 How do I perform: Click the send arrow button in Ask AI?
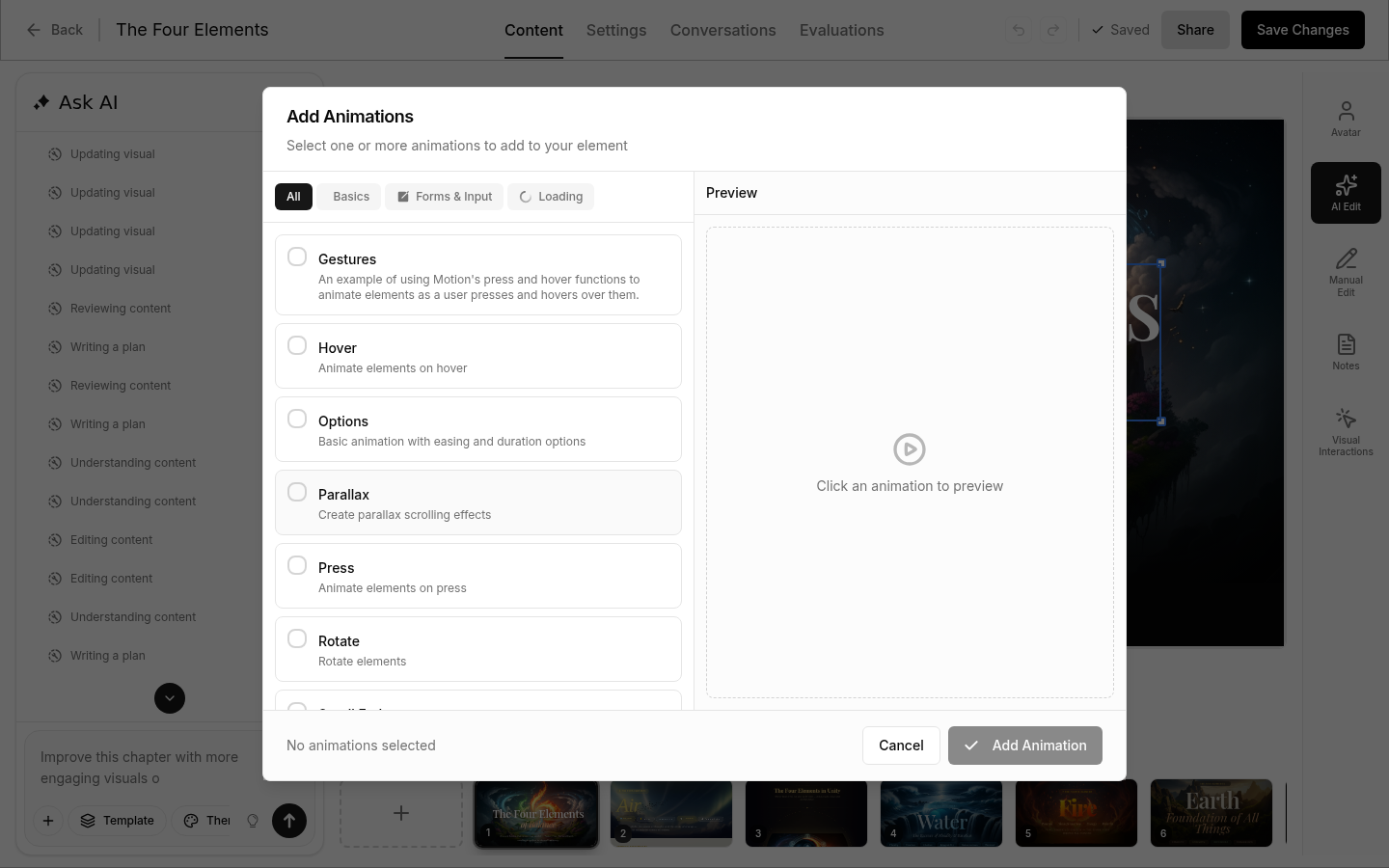coord(288,821)
